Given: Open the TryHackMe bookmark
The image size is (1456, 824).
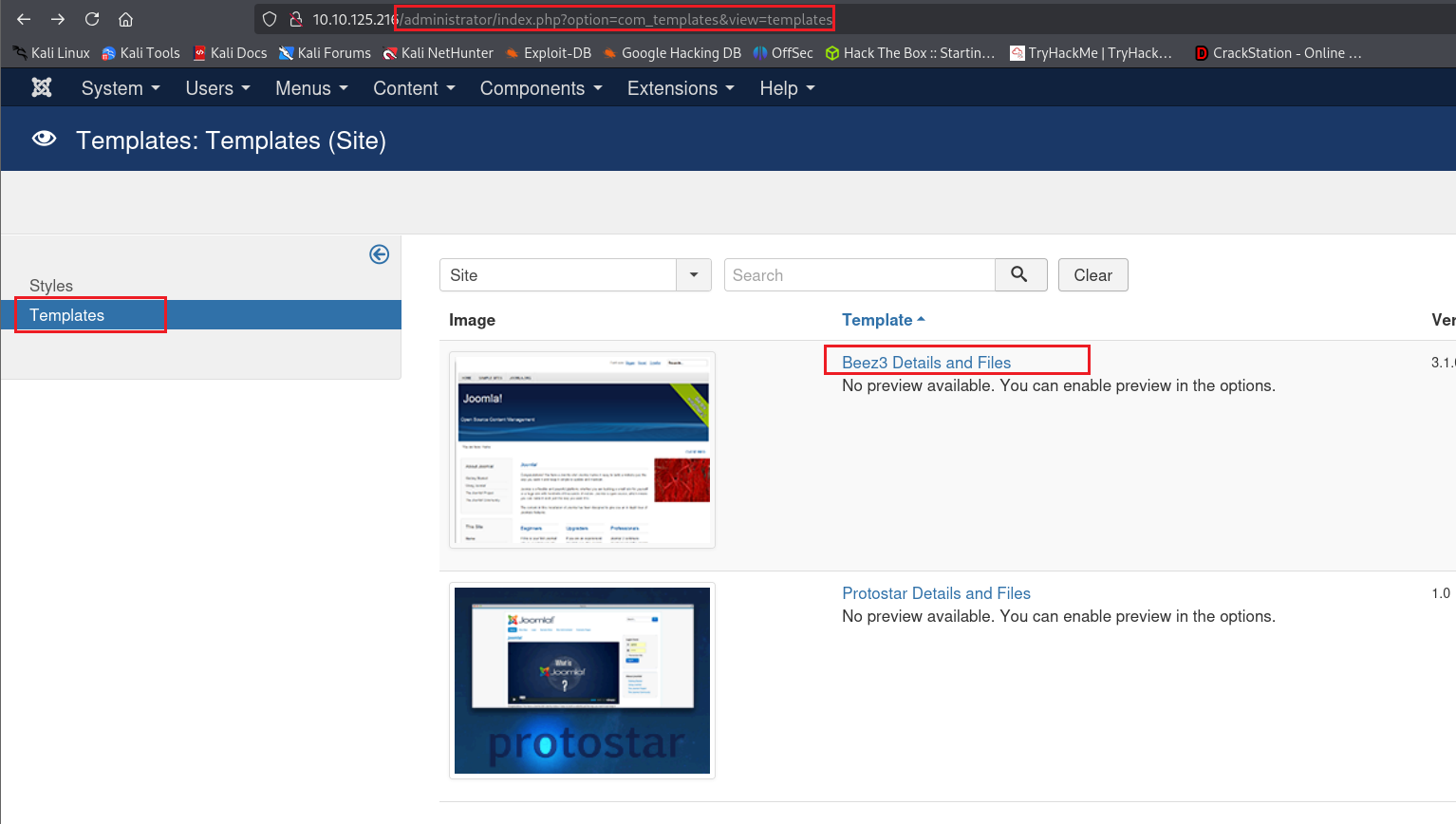Looking at the screenshot, I should 1092,53.
